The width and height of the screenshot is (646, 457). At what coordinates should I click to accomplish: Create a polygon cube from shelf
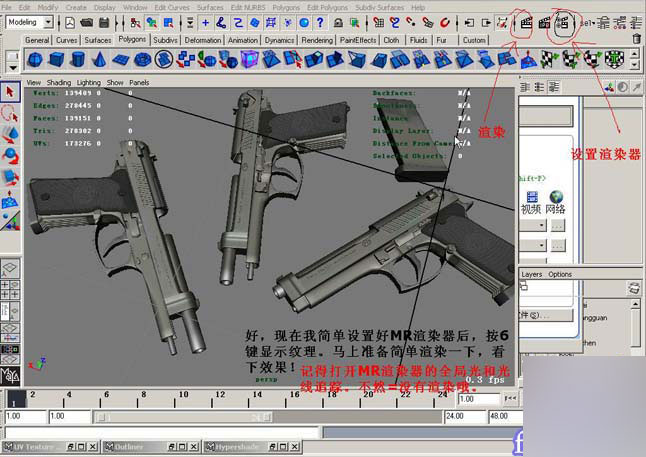(56, 60)
